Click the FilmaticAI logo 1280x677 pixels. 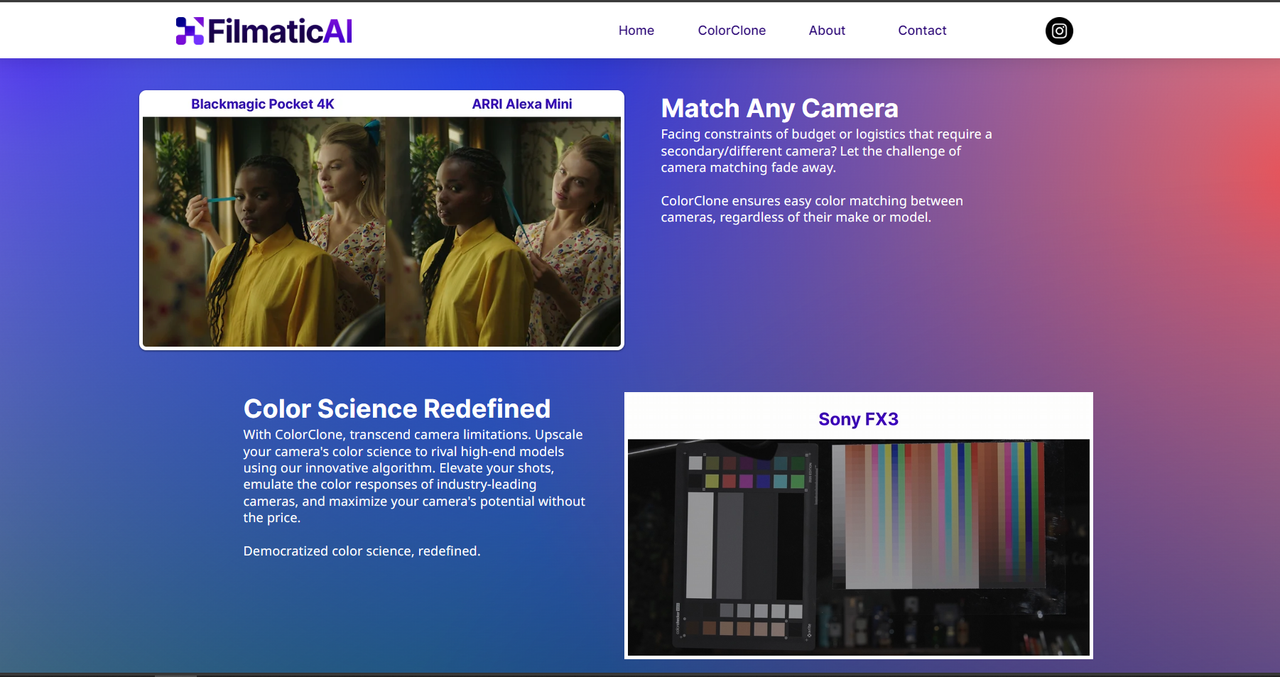tap(264, 31)
